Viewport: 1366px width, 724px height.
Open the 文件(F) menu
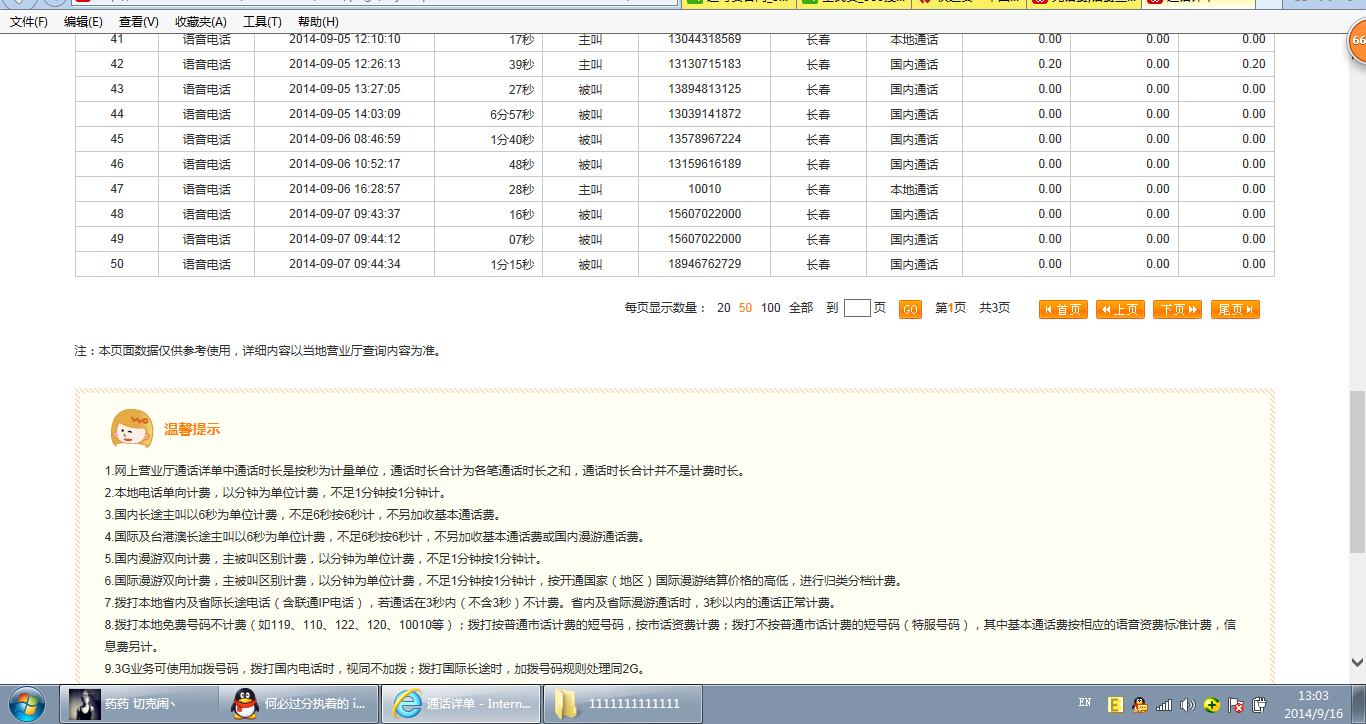coord(29,21)
